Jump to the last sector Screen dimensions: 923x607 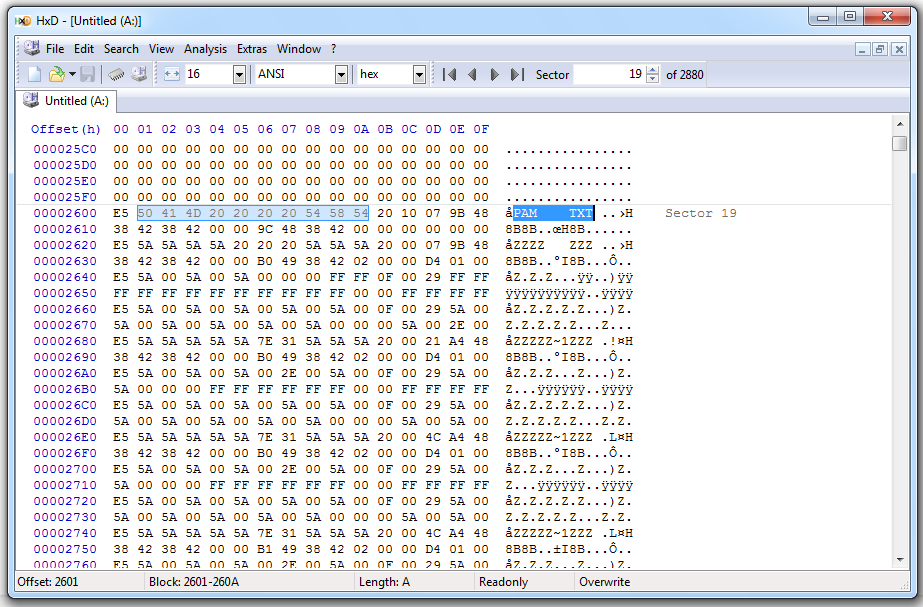[517, 75]
